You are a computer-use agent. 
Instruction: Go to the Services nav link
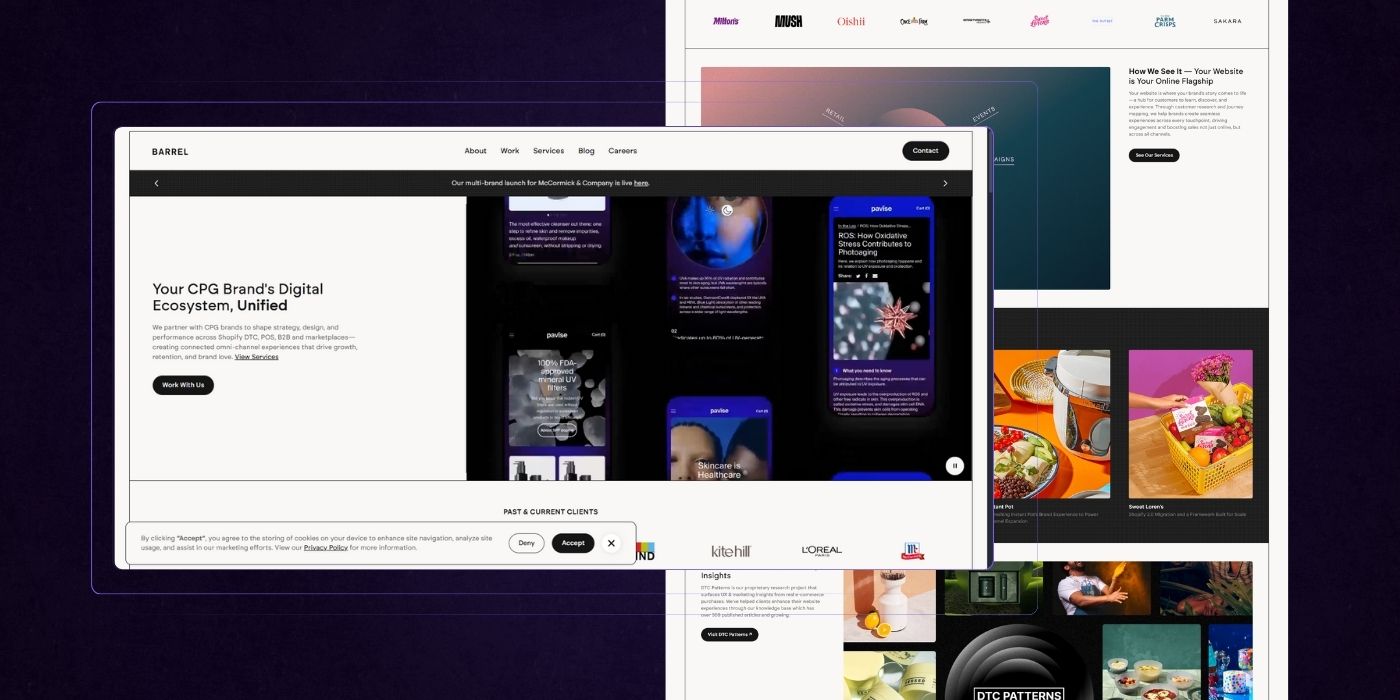coord(548,151)
